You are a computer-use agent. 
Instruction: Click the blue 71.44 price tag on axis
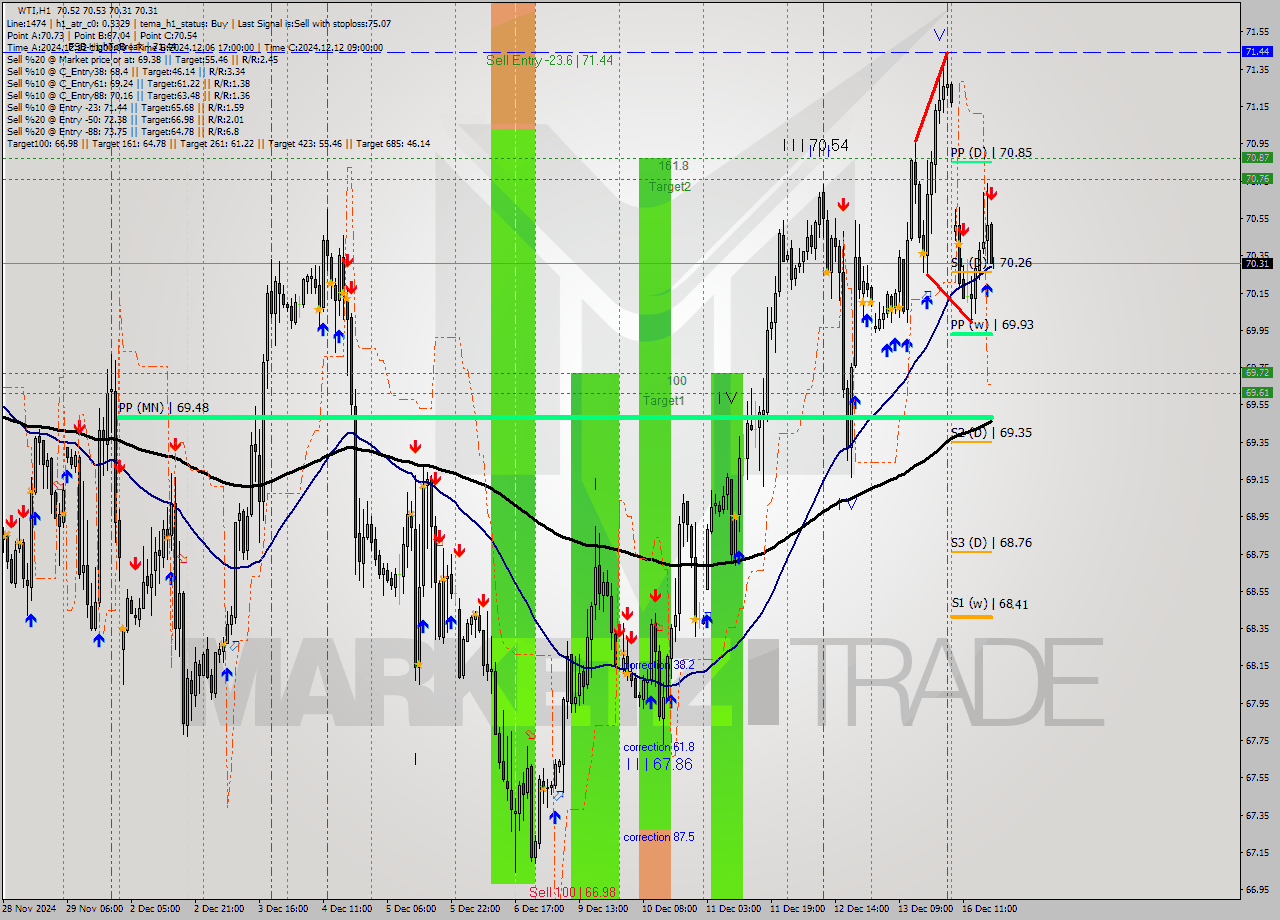click(x=1257, y=51)
